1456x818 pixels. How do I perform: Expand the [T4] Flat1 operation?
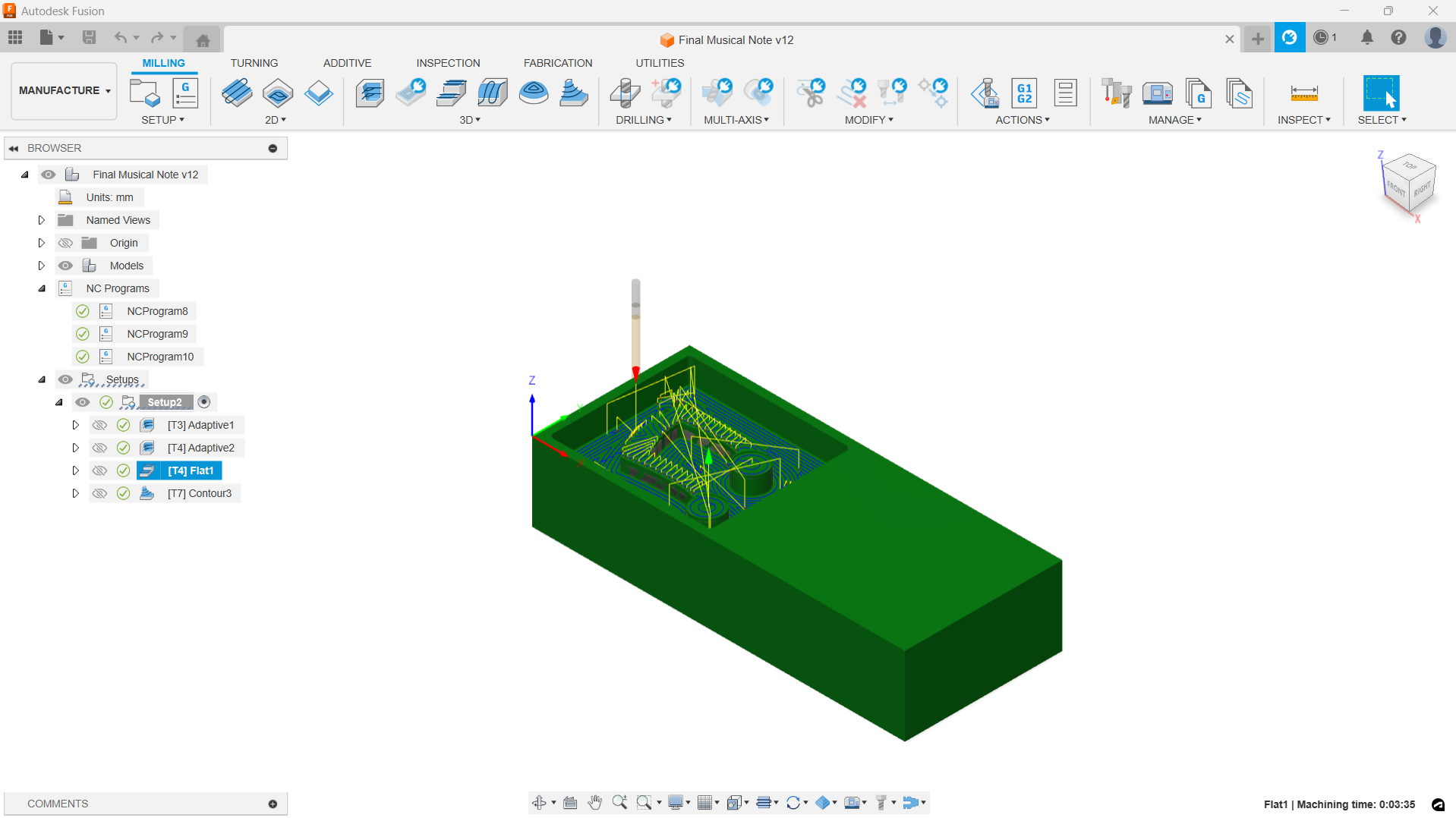pyautogui.click(x=76, y=470)
